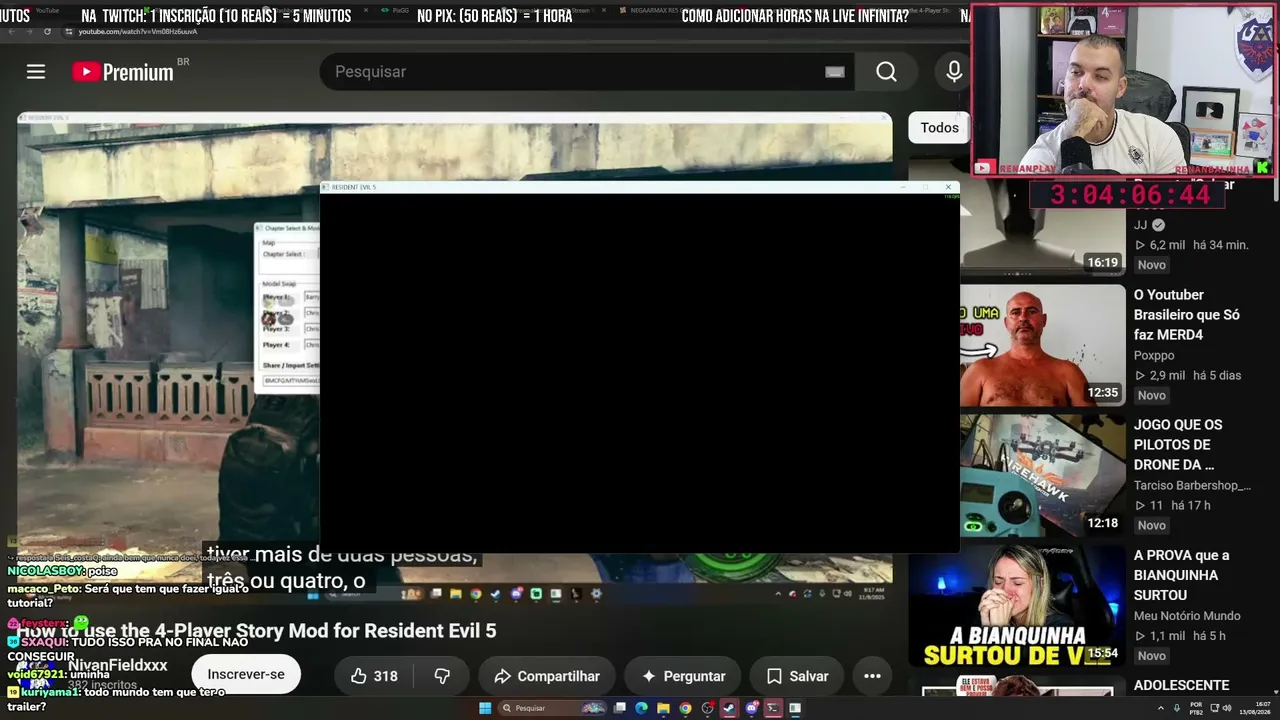This screenshot has height=720, width=1280.
Task: Open Discord from the taskbar
Action: [752, 708]
